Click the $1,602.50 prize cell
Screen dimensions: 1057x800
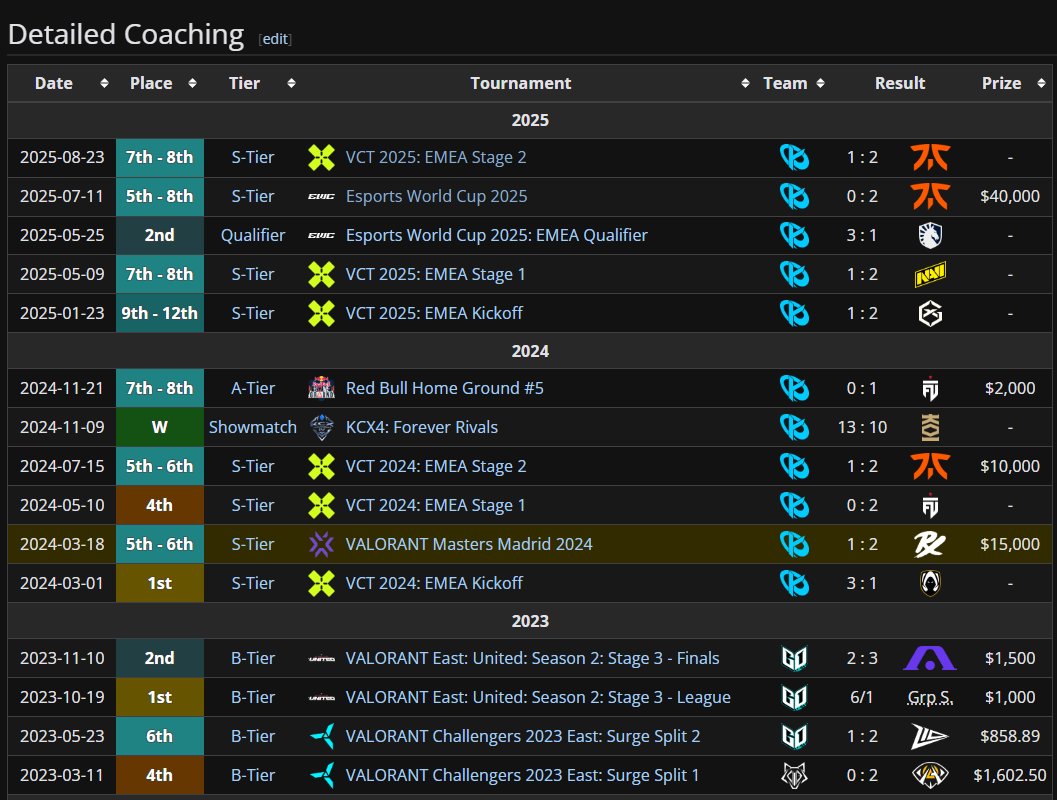[1010, 775]
